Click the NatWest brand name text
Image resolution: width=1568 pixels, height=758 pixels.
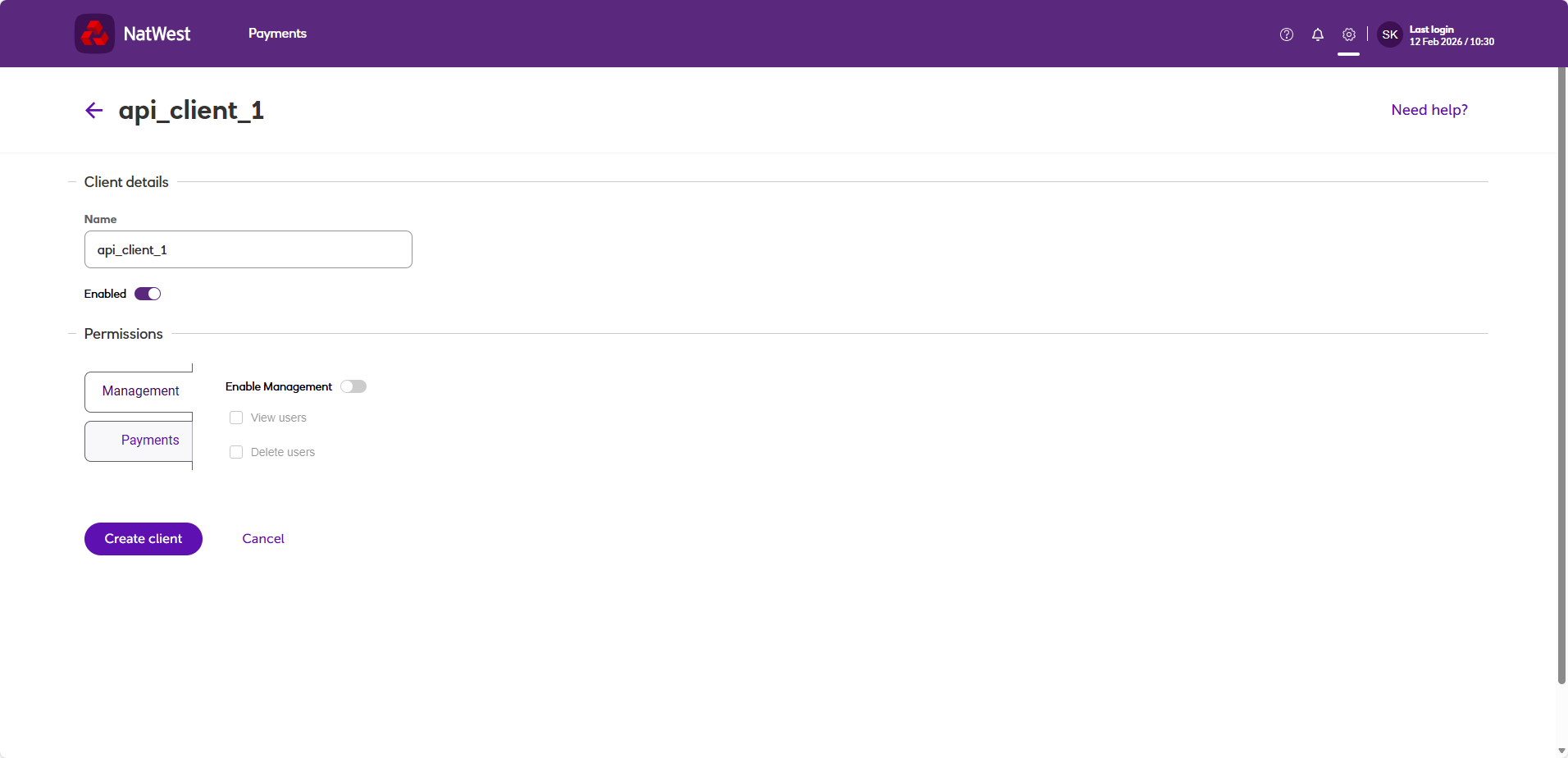pyautogui.click(x=157, y=34)
